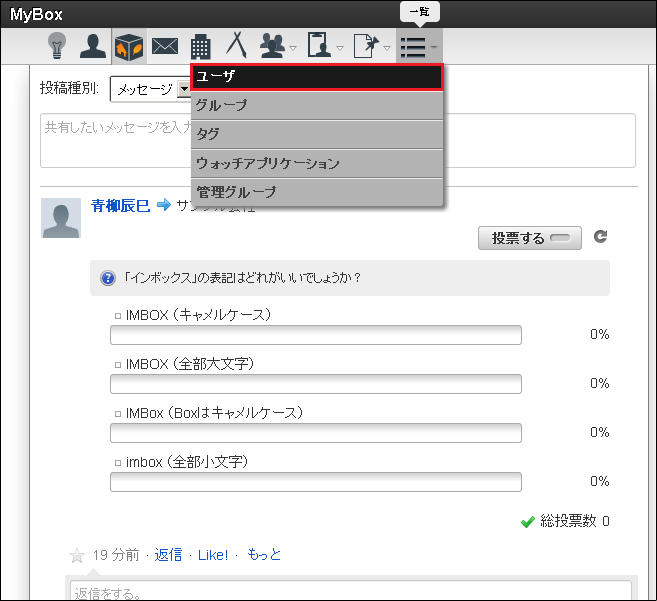This screenshot has width=657, height=601.
Task: Click the MyBox title text
Action: 36,14
